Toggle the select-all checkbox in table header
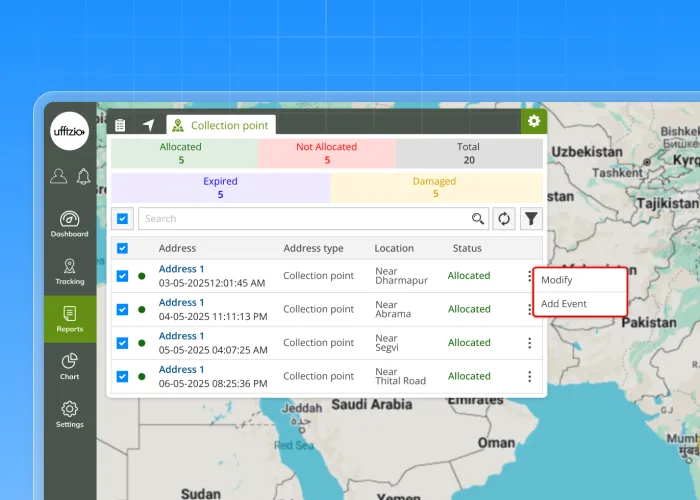 click(123, 248)
